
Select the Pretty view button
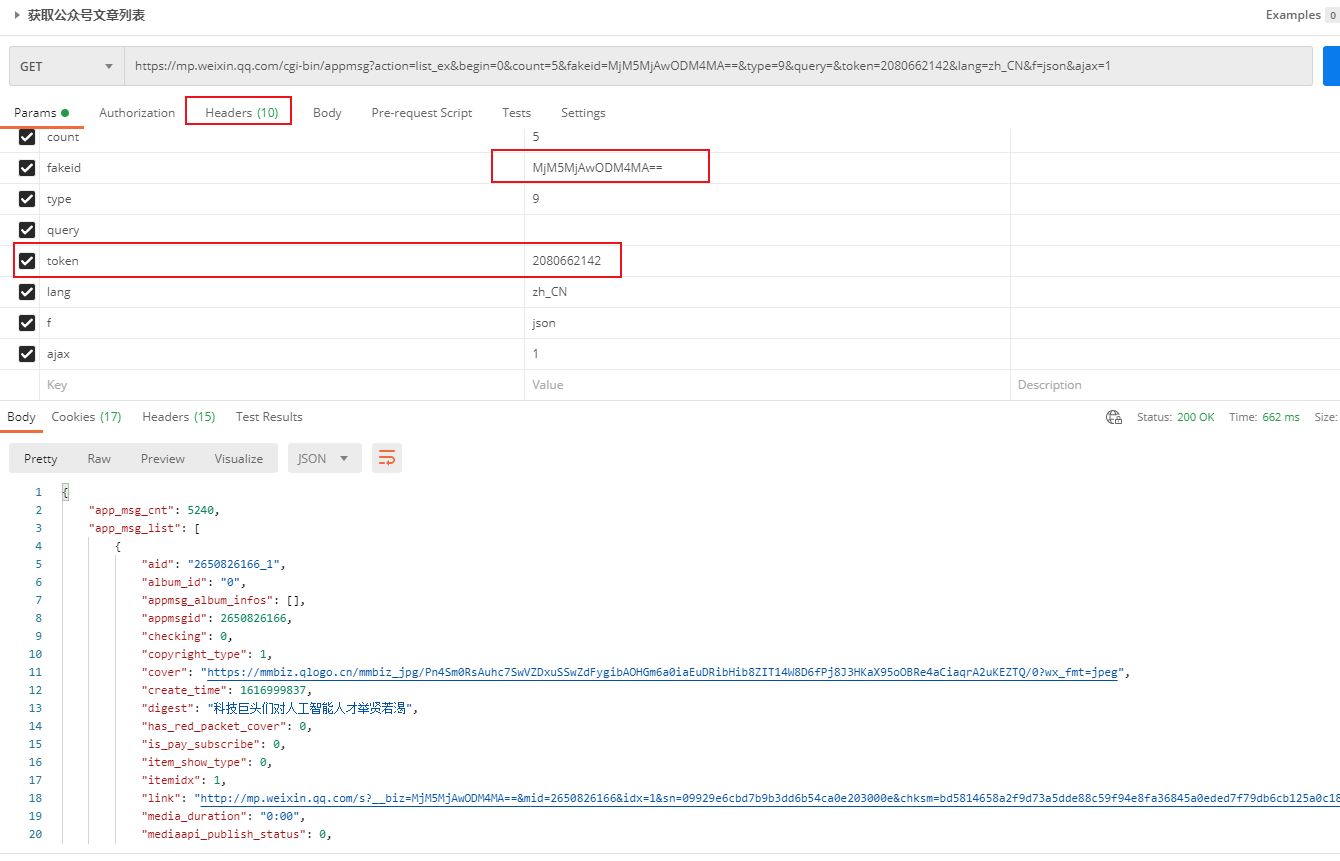pos(41,459)
